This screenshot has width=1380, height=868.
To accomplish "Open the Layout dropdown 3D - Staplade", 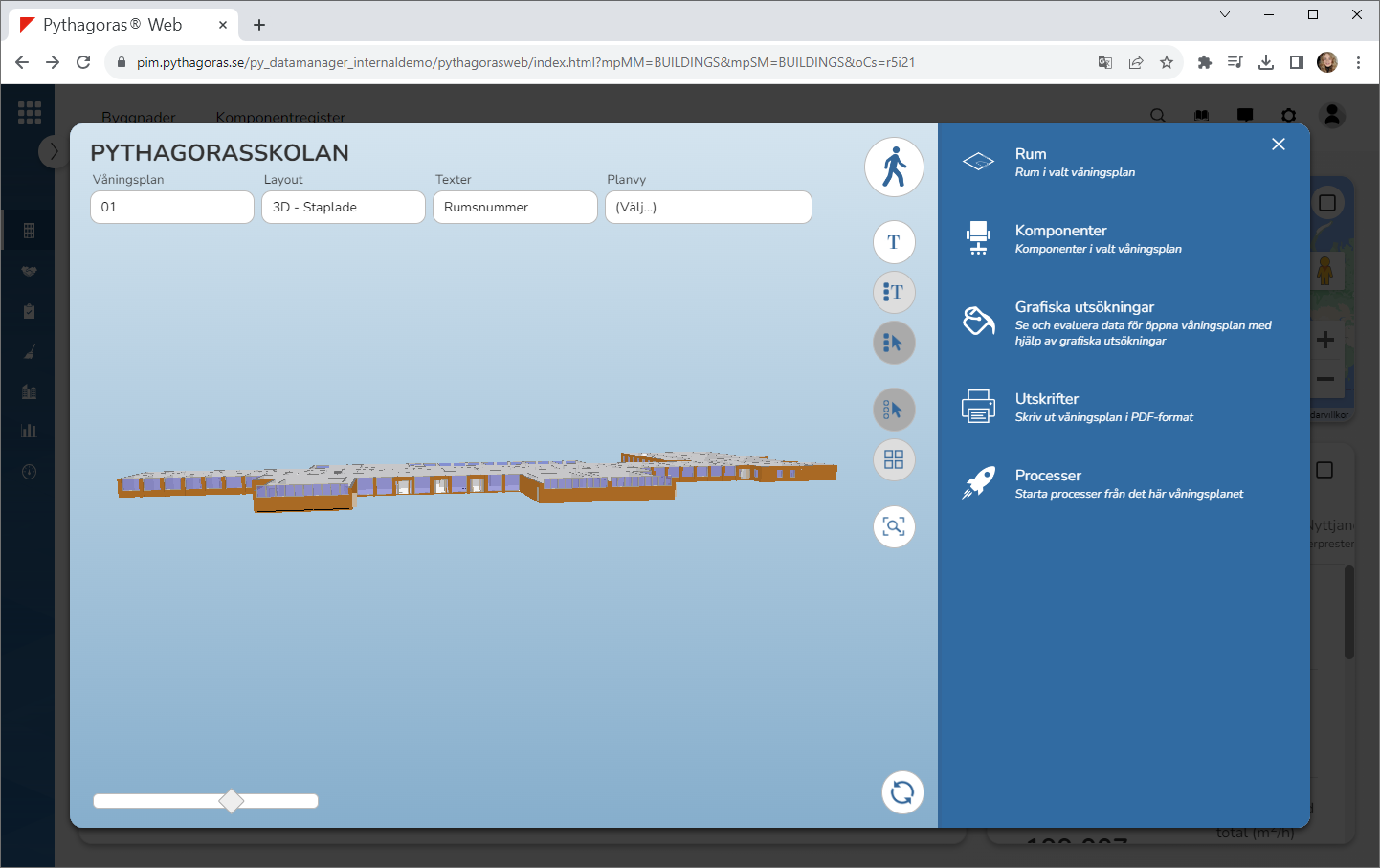I will click(x=344, y=208).
